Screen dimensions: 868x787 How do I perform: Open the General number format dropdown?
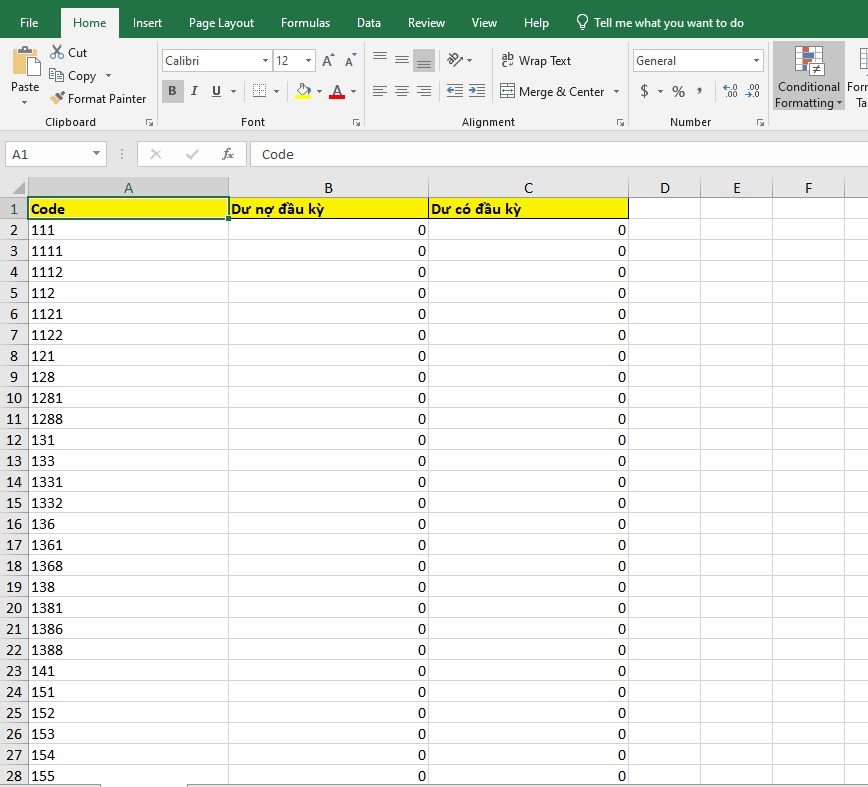coord(756,60)
